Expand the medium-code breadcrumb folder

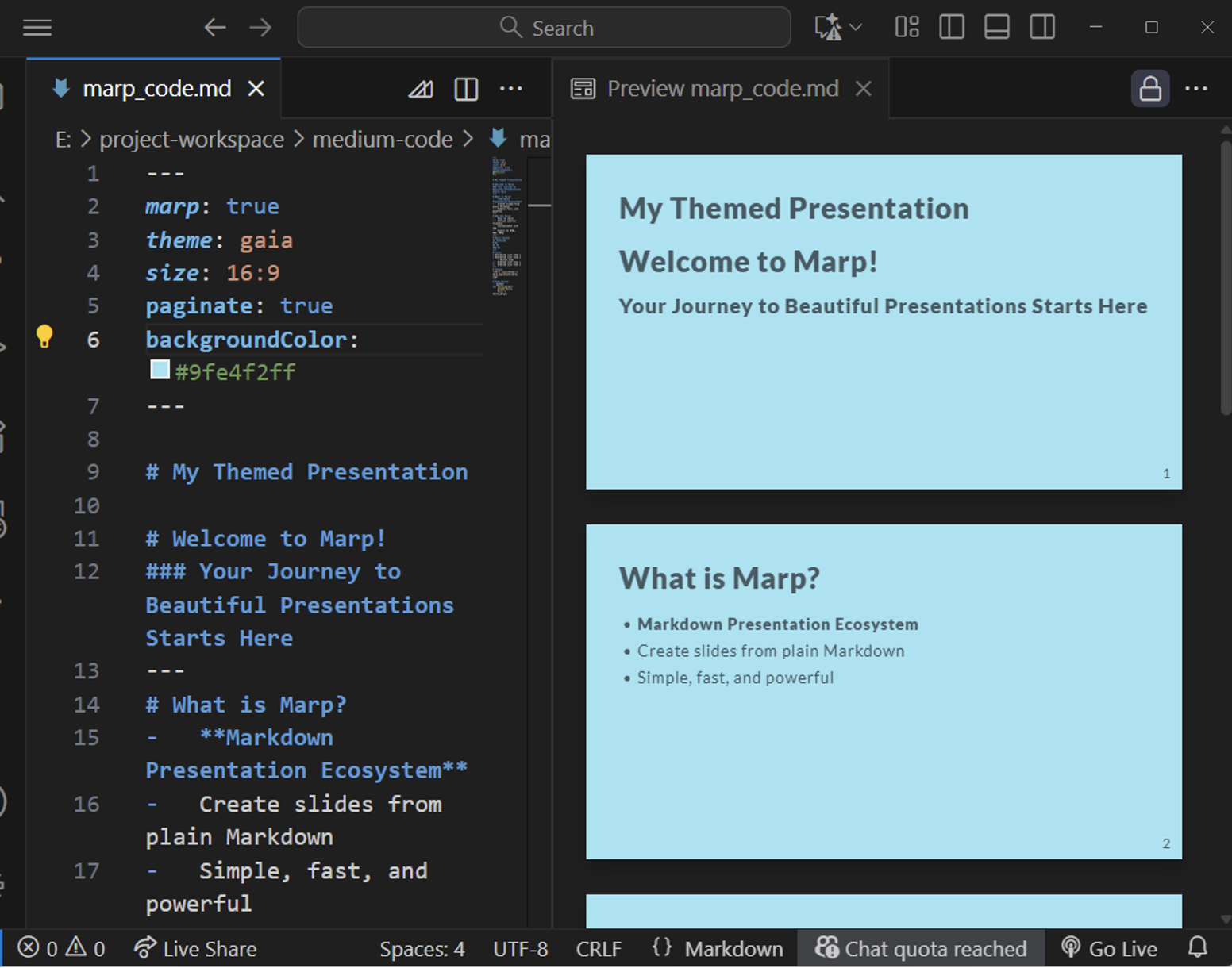[x=382, y=140]
